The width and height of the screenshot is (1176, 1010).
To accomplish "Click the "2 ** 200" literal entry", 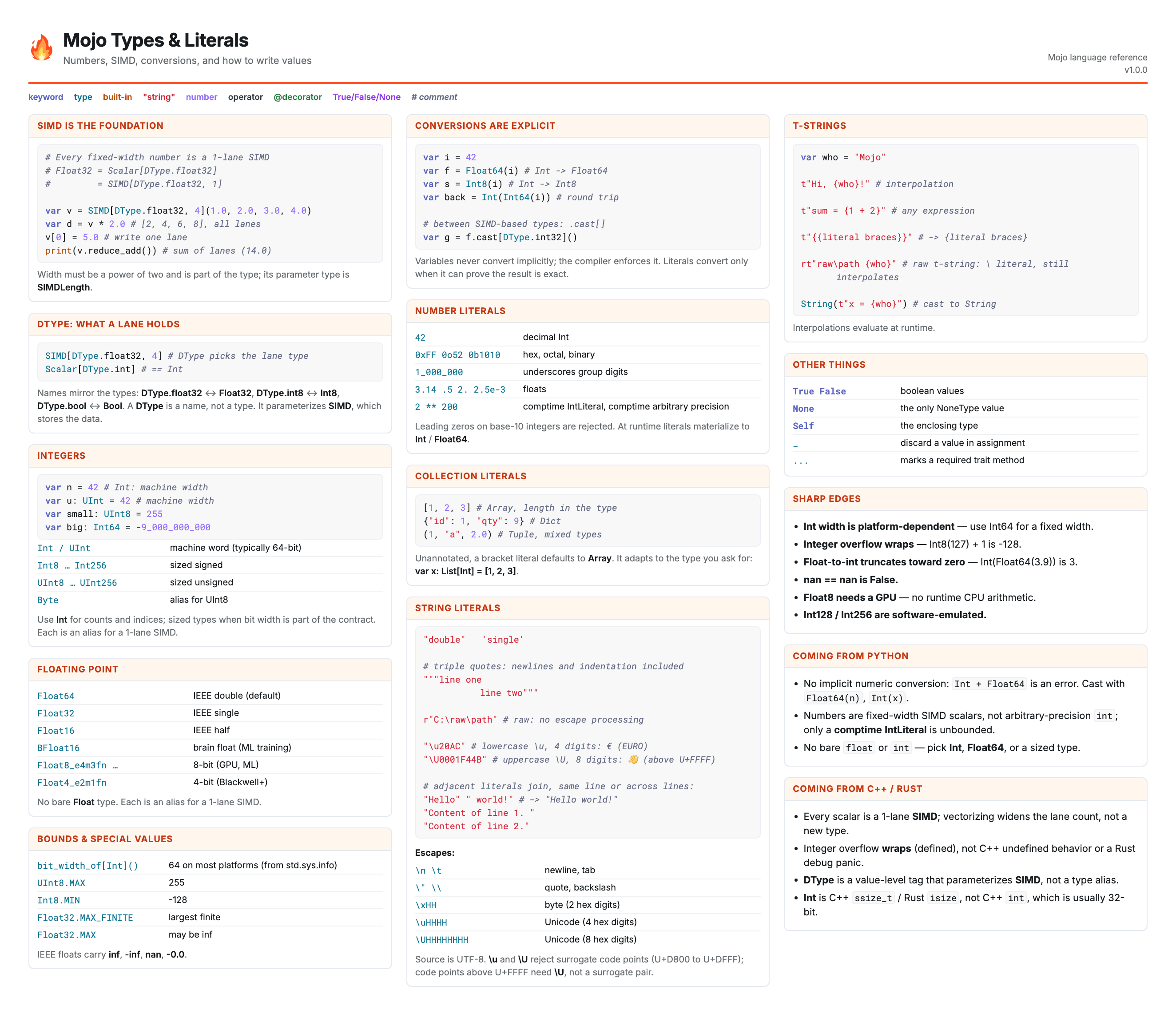I will click(x=437, y=407).
